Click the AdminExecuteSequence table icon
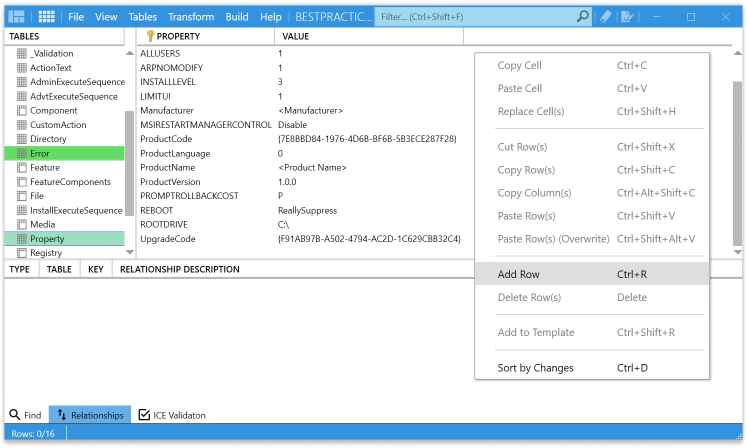The height and width of the screenshot is (448, 747). coord(21,82)
